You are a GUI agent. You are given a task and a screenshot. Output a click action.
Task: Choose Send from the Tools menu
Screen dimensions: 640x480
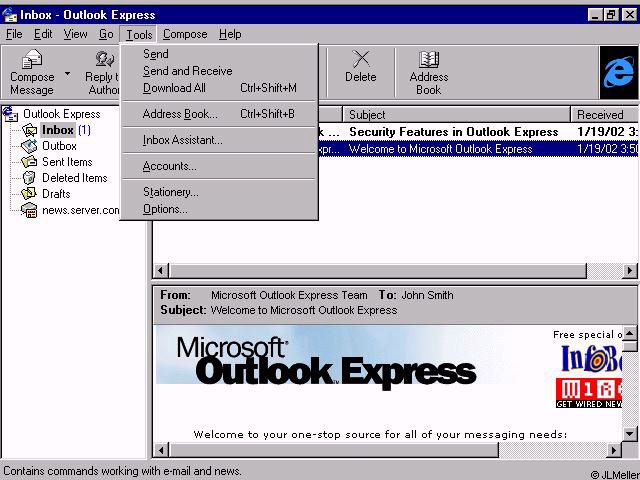point(219,54)
